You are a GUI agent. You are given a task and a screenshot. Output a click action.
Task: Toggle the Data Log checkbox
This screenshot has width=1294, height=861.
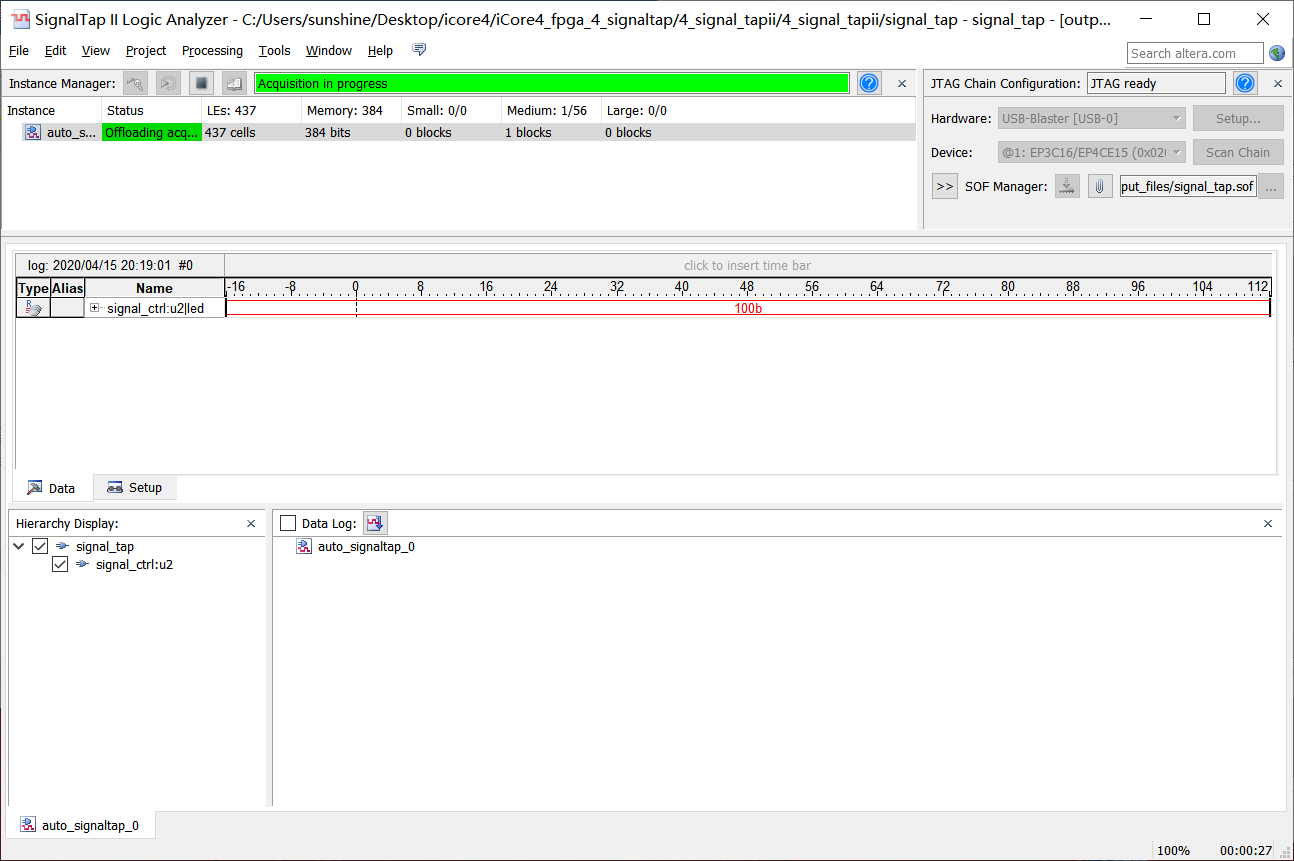[289, 524]
